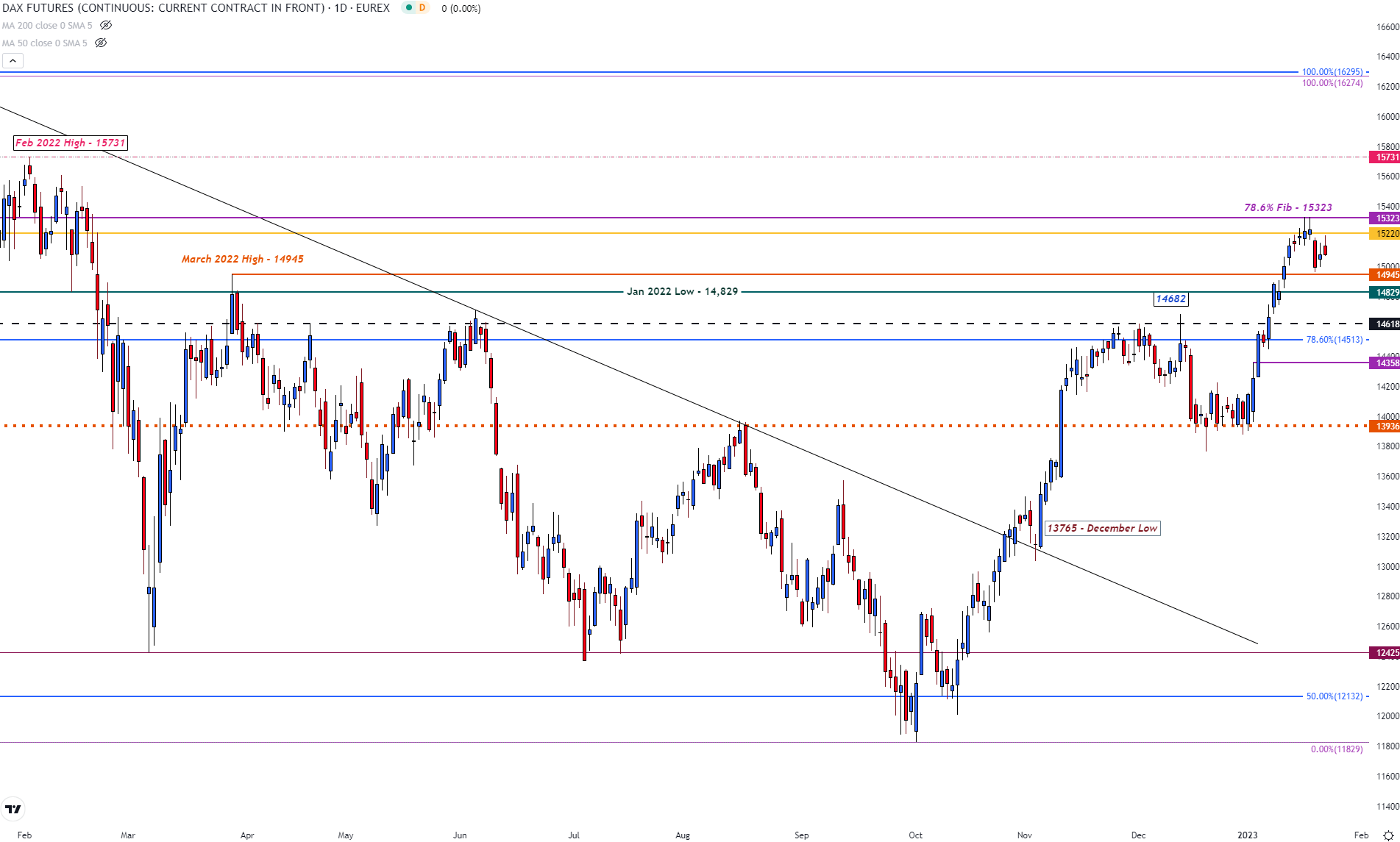Click the green market status dot
The image size is (1400, 842).
[x=408, y=8]
